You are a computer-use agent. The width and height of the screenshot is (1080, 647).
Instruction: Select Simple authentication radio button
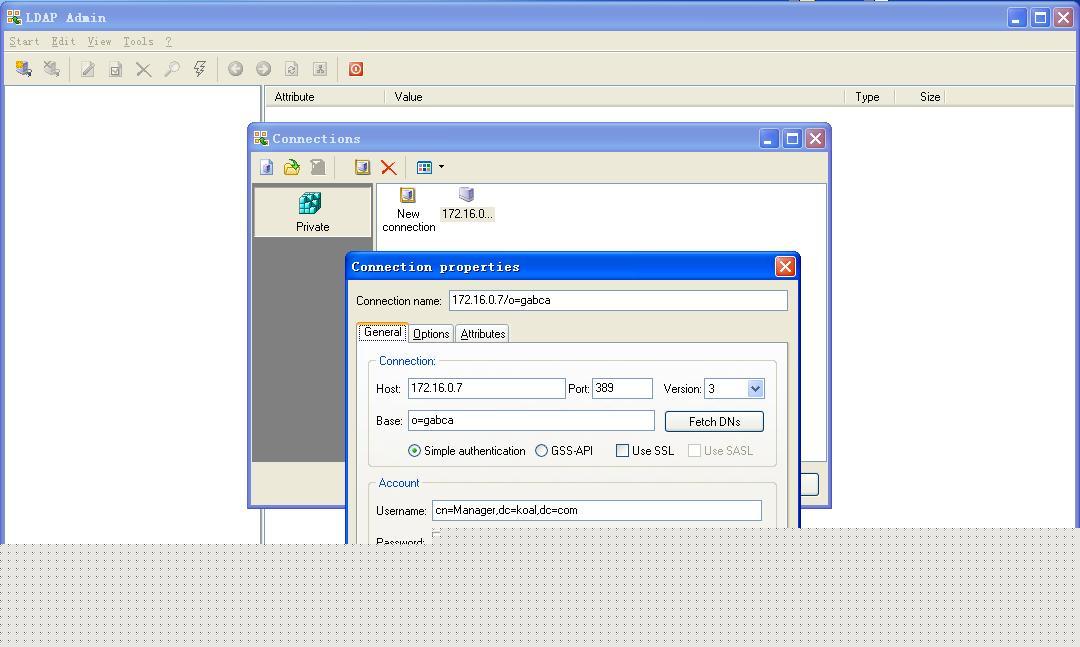414,451
